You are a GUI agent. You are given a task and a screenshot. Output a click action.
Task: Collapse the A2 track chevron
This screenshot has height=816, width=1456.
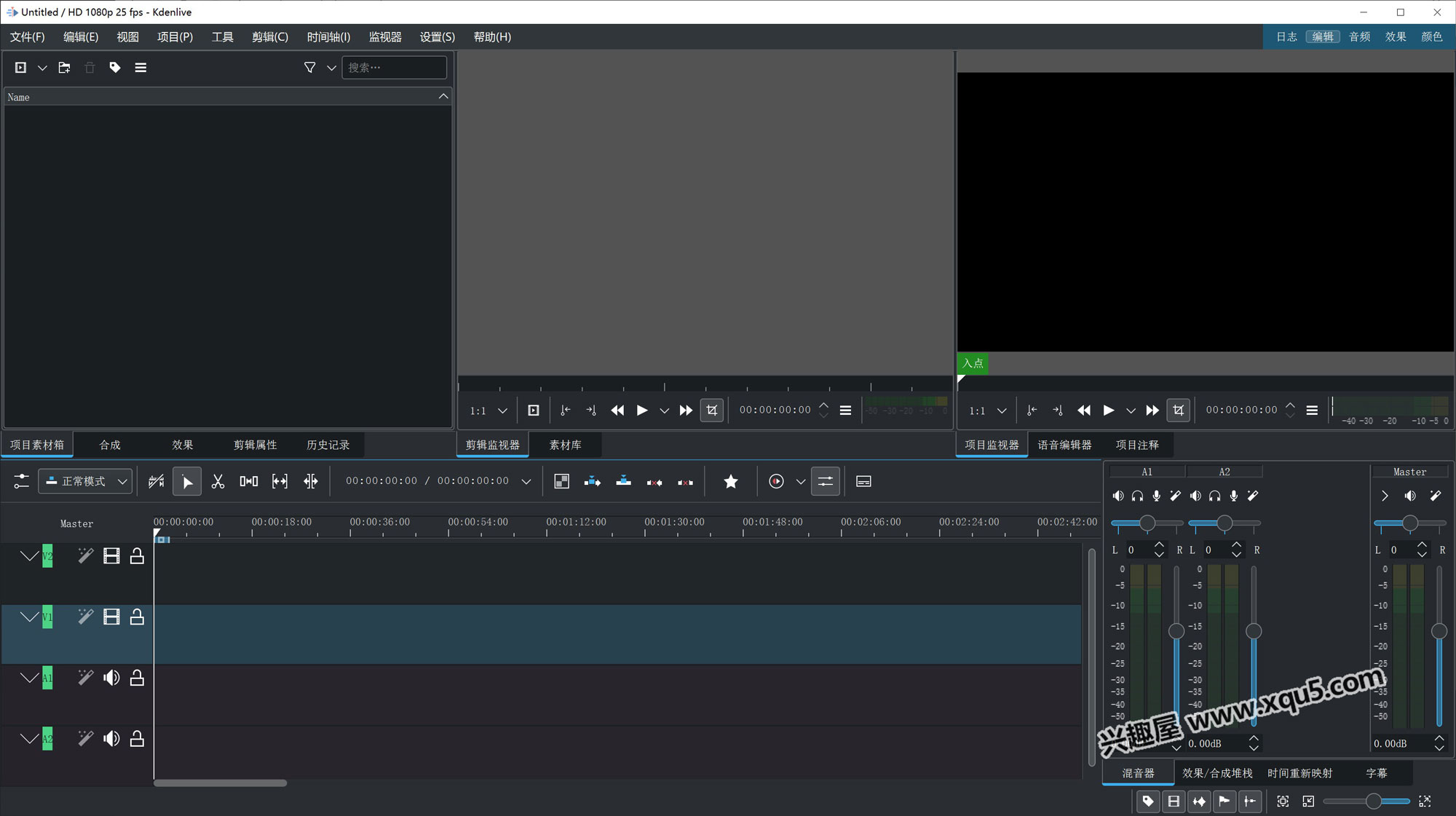(x=29, y=739)
